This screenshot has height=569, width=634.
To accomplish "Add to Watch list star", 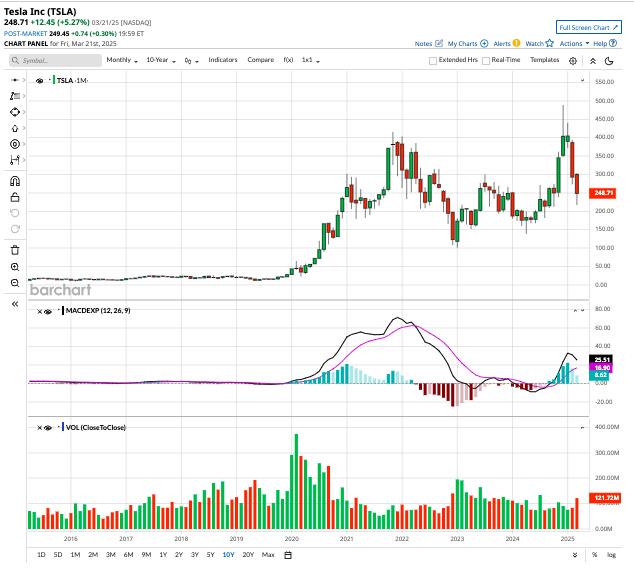I will 539,43.
